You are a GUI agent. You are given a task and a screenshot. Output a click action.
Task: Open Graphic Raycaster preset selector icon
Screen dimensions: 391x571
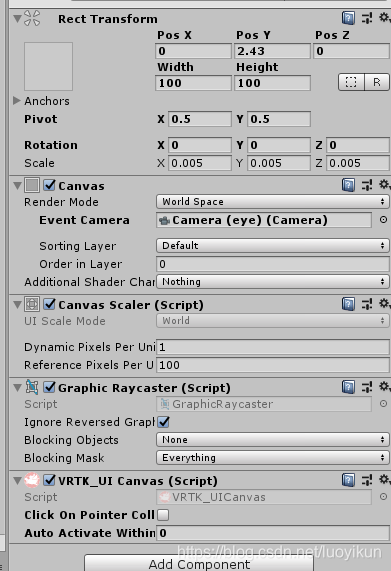pos(367,387)
